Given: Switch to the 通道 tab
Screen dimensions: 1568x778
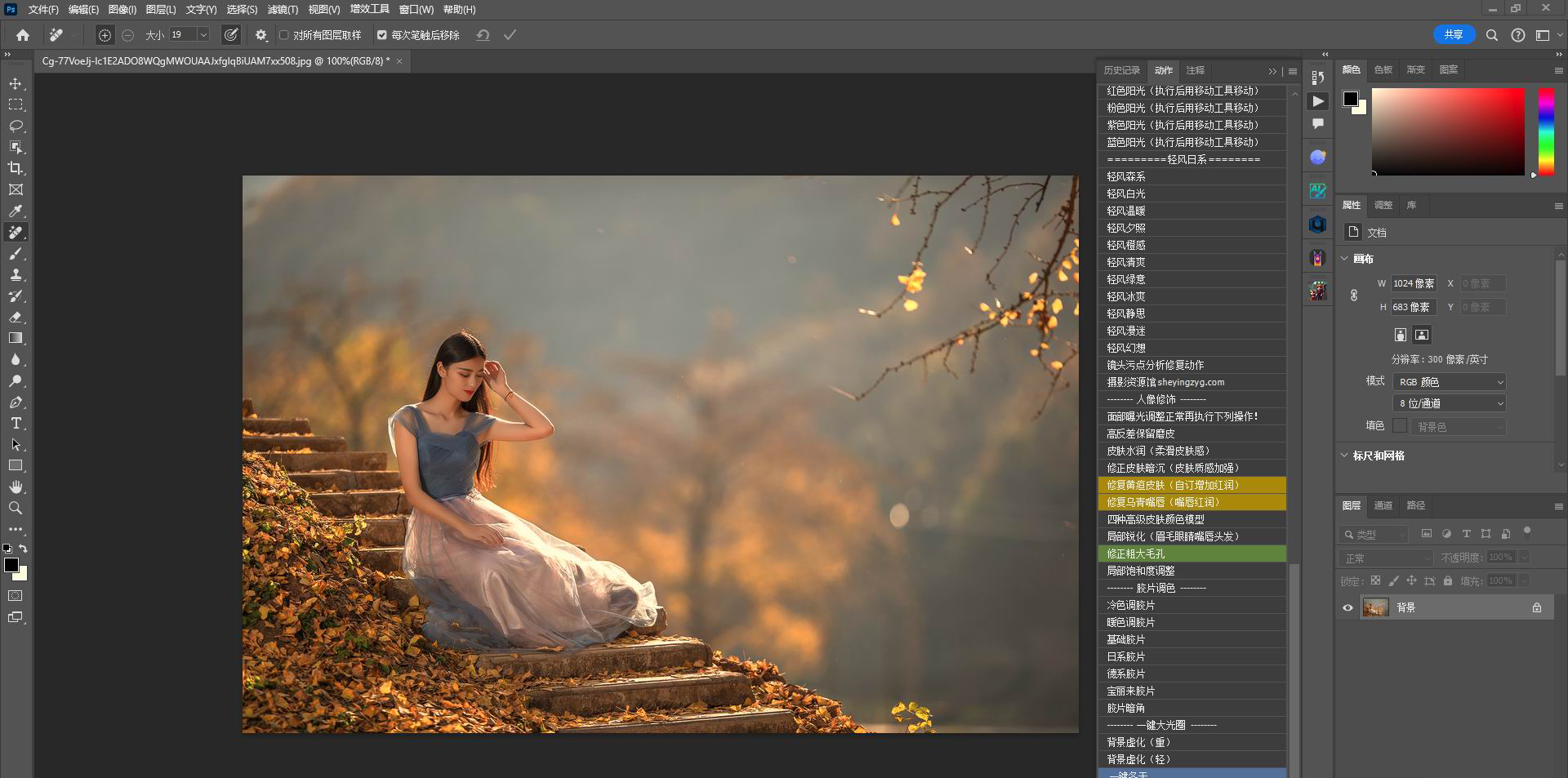Looking at the screenshot, I should pyautogui.click(x=1383, y=505).
